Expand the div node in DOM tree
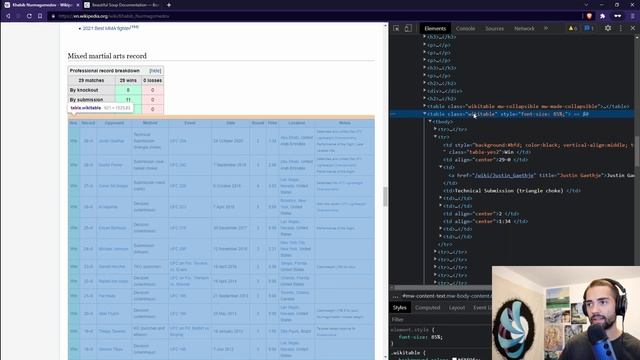 click(424, 91)
